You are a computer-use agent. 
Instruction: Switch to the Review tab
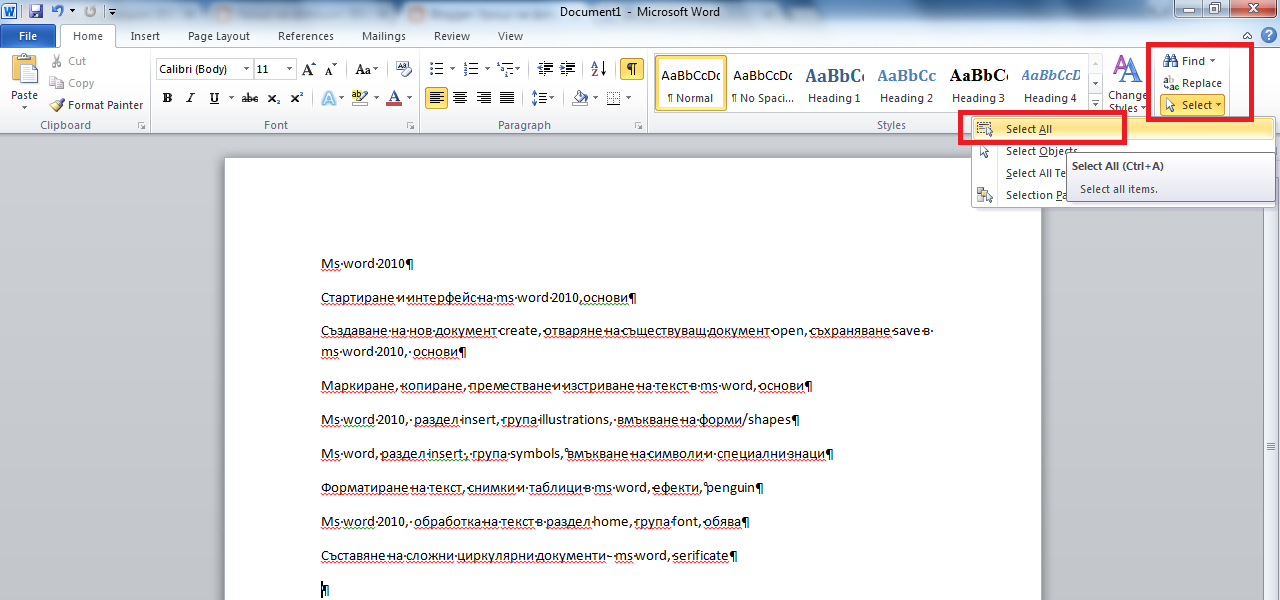452,36
